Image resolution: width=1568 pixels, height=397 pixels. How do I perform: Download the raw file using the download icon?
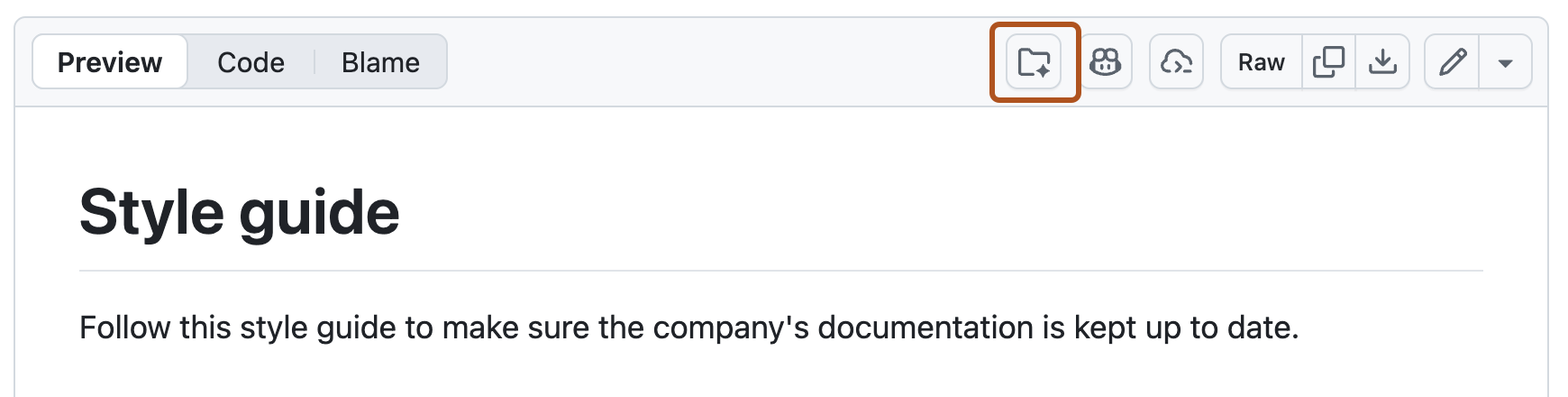1382,62
